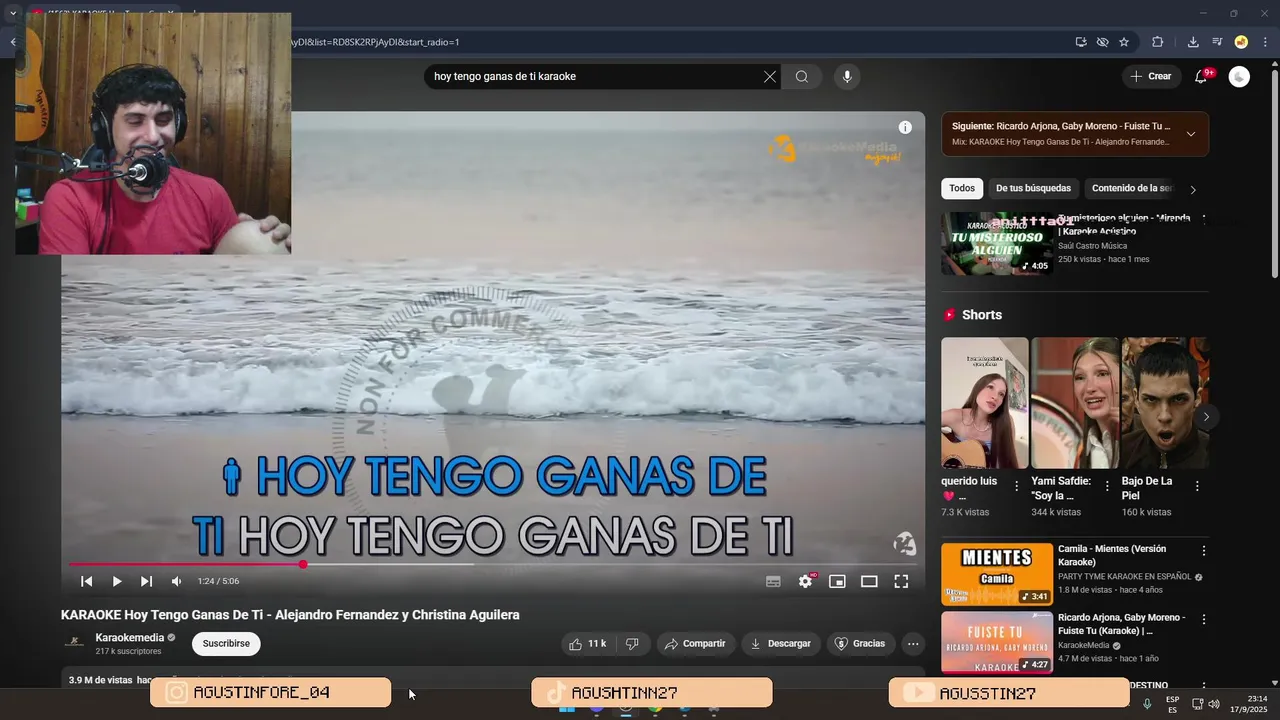Open the YouTube account avatar menu
1280x720 pixels.
(1239, 76)
